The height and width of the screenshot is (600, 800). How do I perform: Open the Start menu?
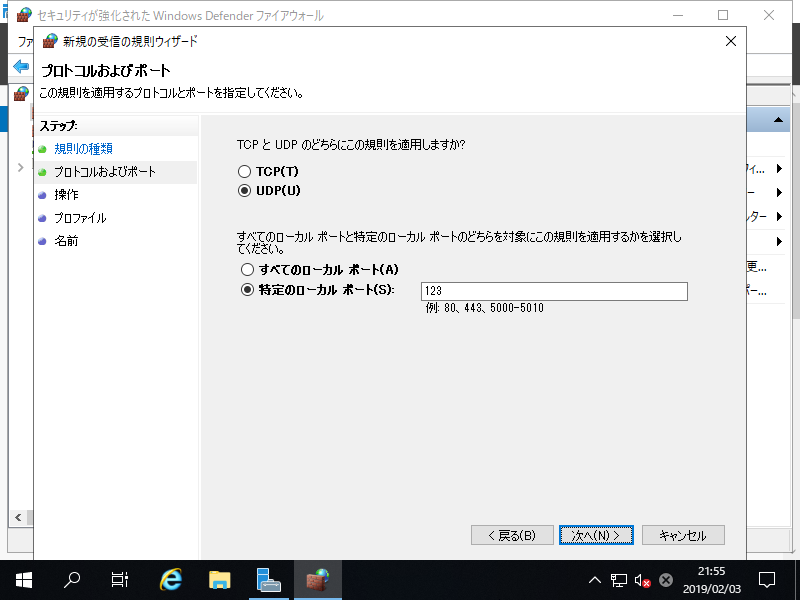coord(22,579)
